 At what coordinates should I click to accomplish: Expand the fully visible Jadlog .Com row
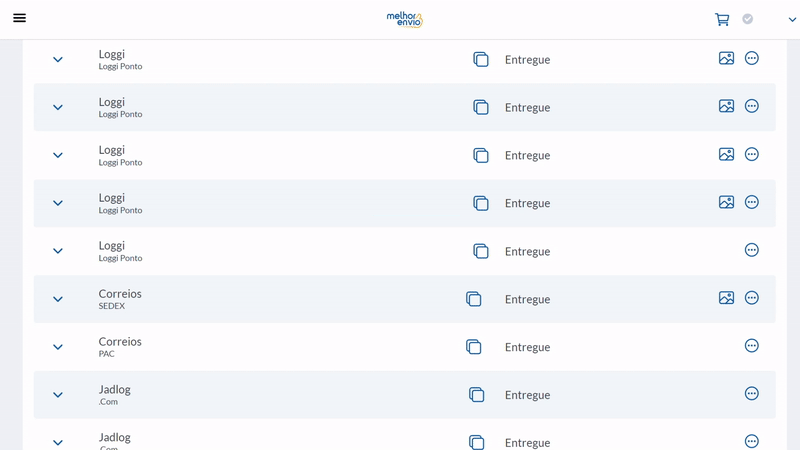click(x=58, y=395)
